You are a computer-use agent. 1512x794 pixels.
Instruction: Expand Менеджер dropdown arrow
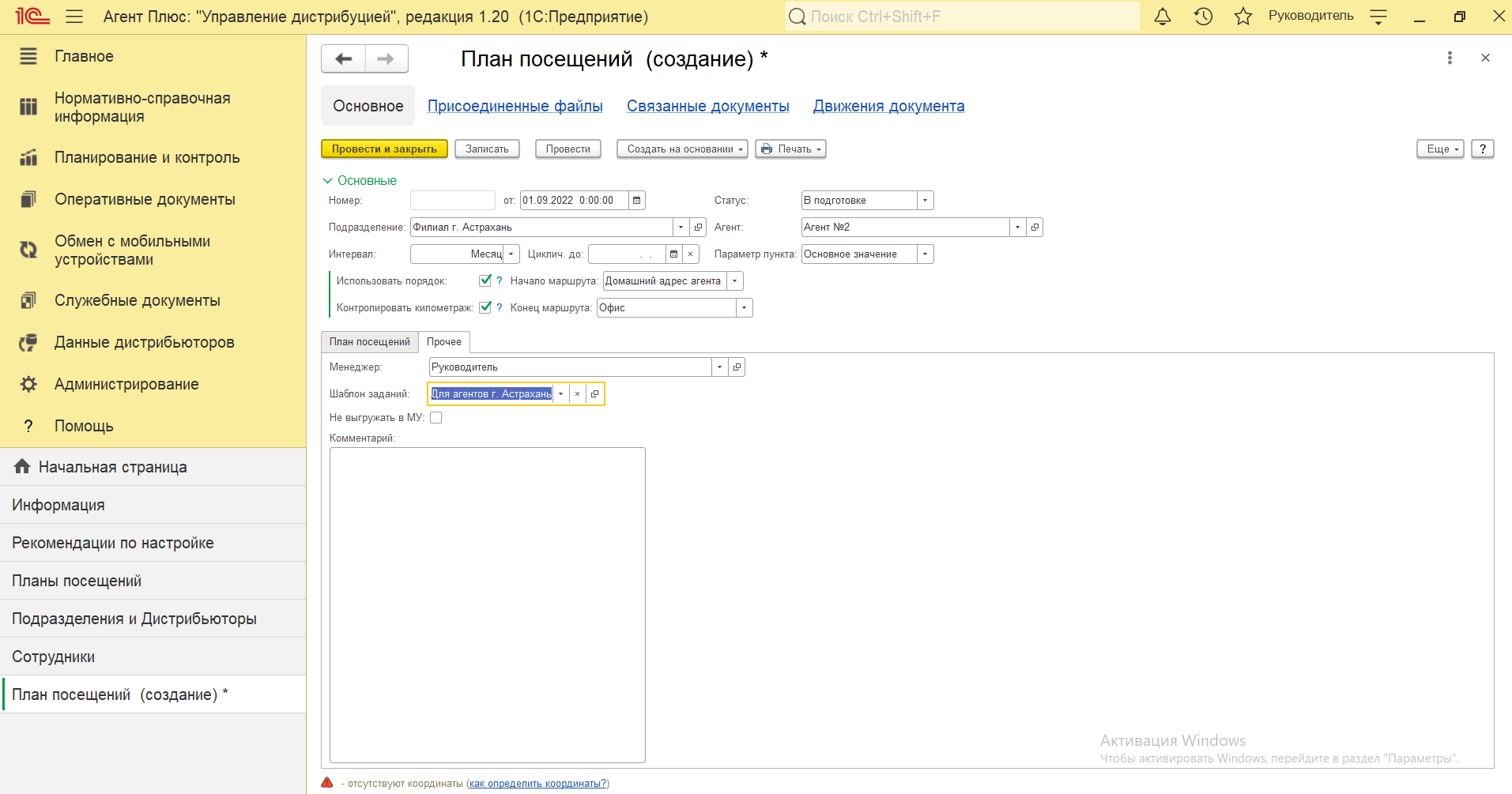pos(719,367)
